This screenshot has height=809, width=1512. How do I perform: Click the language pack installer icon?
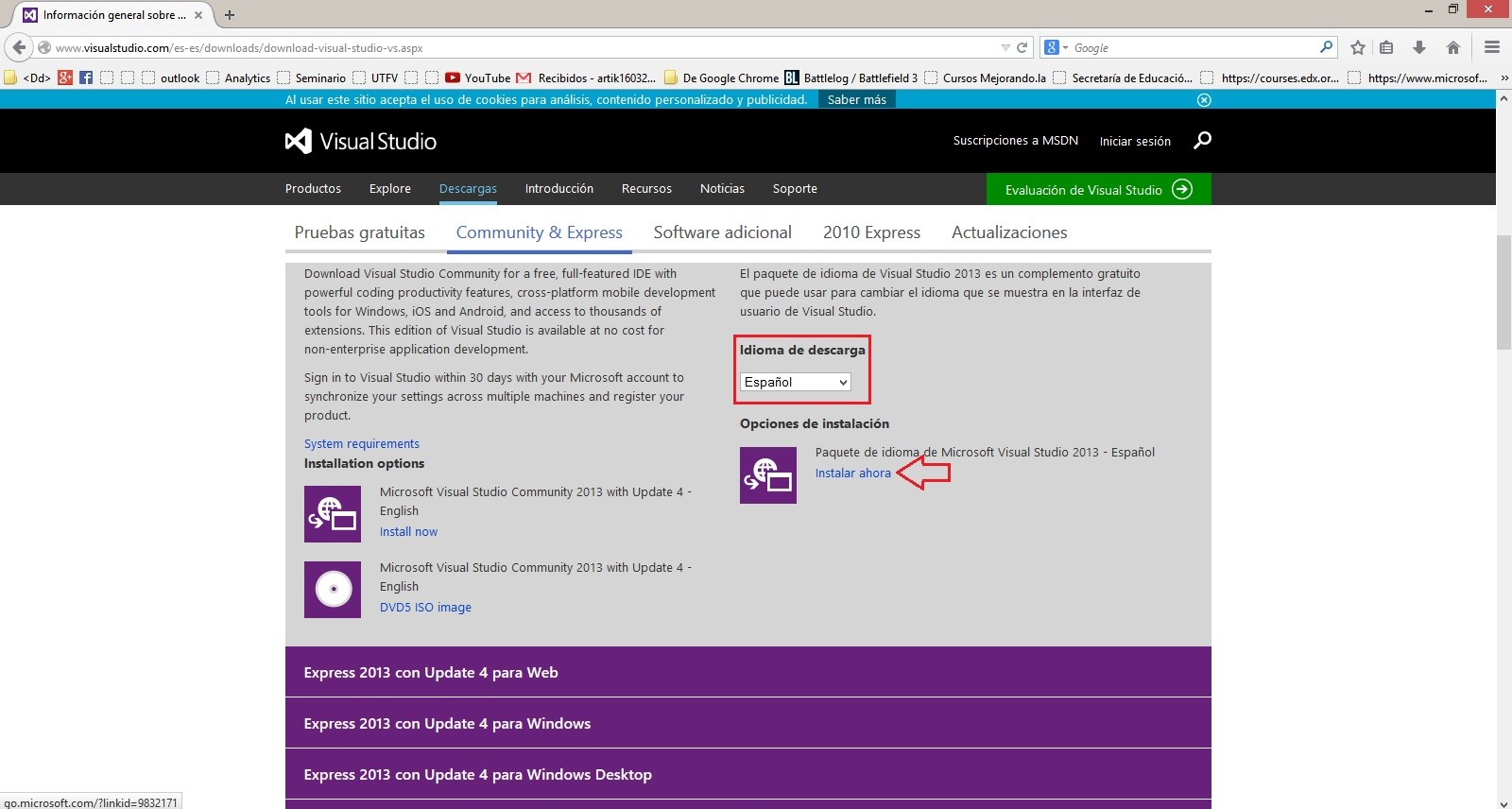(768, 475)
